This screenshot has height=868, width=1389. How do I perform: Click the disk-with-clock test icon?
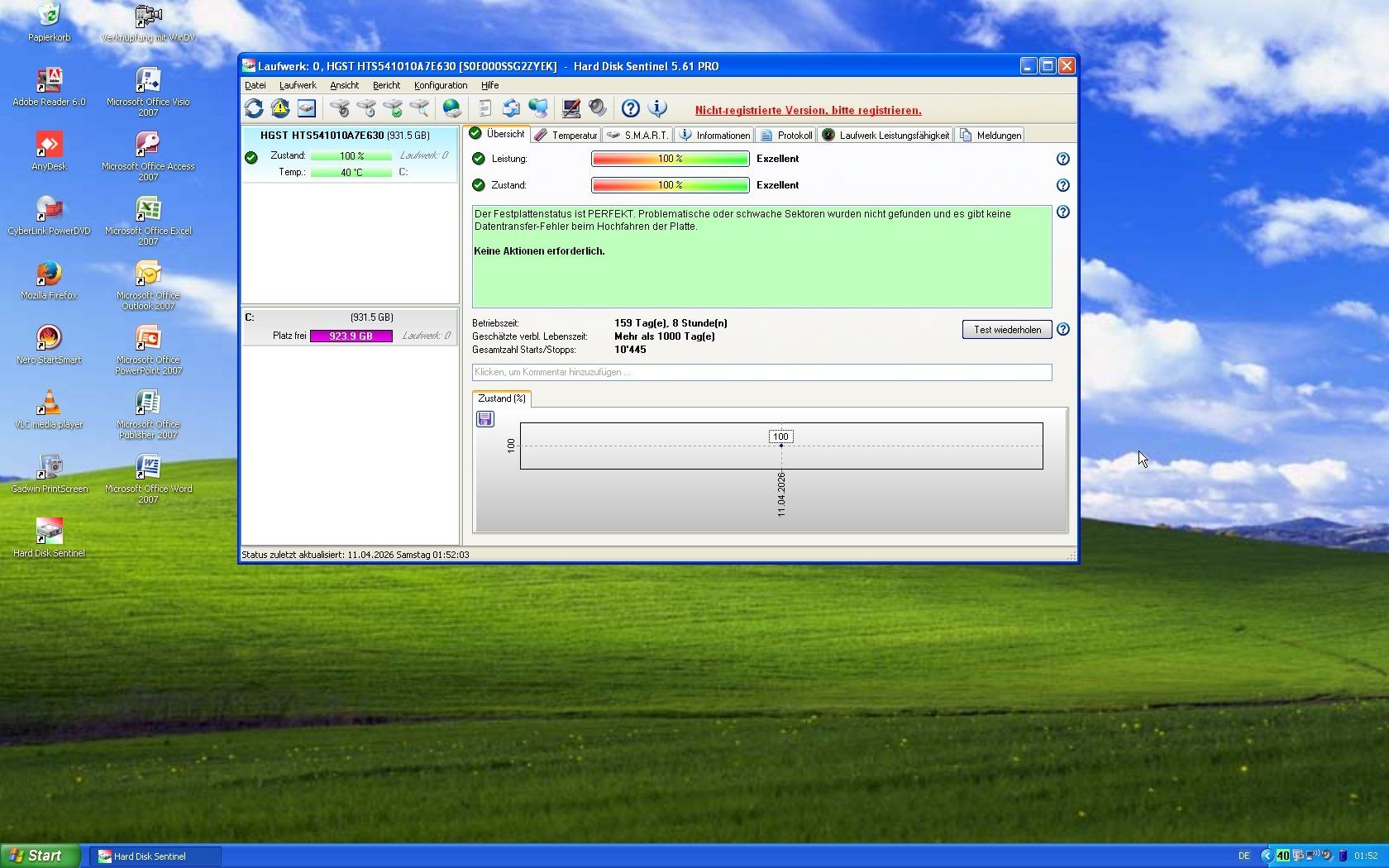pyautogui.click(x=366, y=108)
